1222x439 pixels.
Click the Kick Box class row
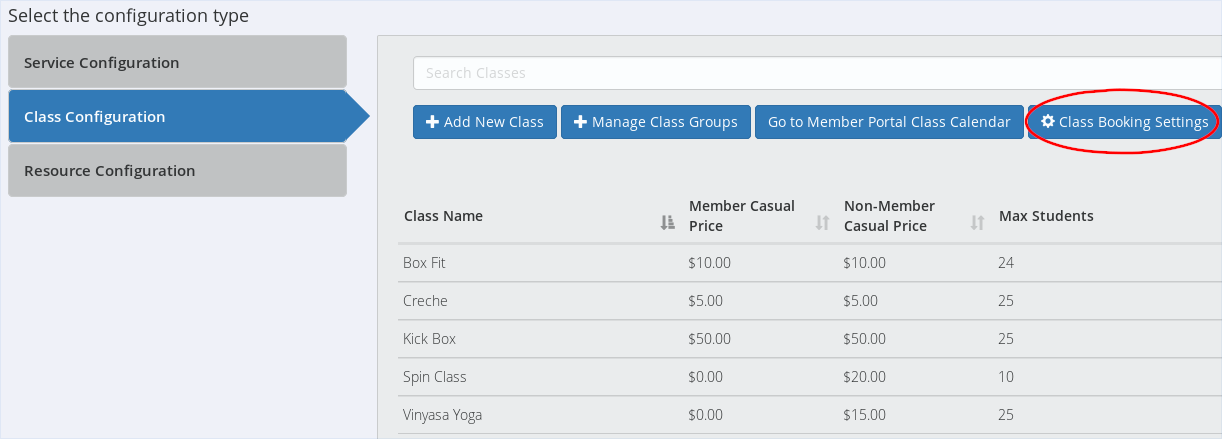coord(429,339)
